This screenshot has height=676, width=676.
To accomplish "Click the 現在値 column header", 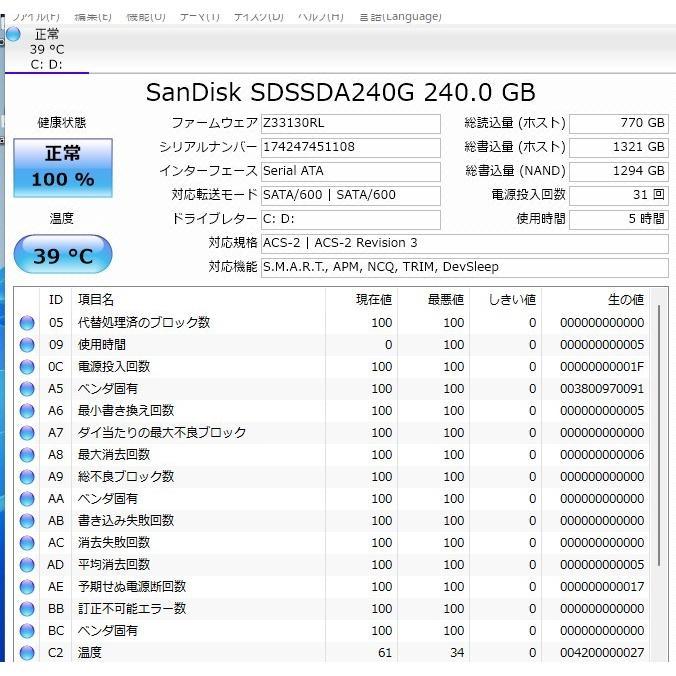I will click(361, 300).
